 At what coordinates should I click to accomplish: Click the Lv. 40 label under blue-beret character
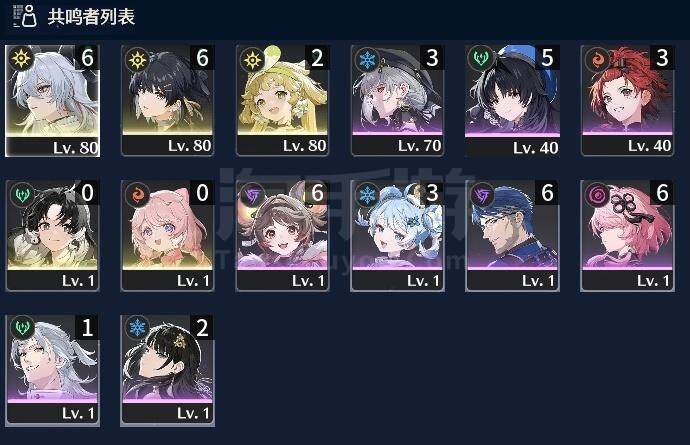tap(536, 148)
